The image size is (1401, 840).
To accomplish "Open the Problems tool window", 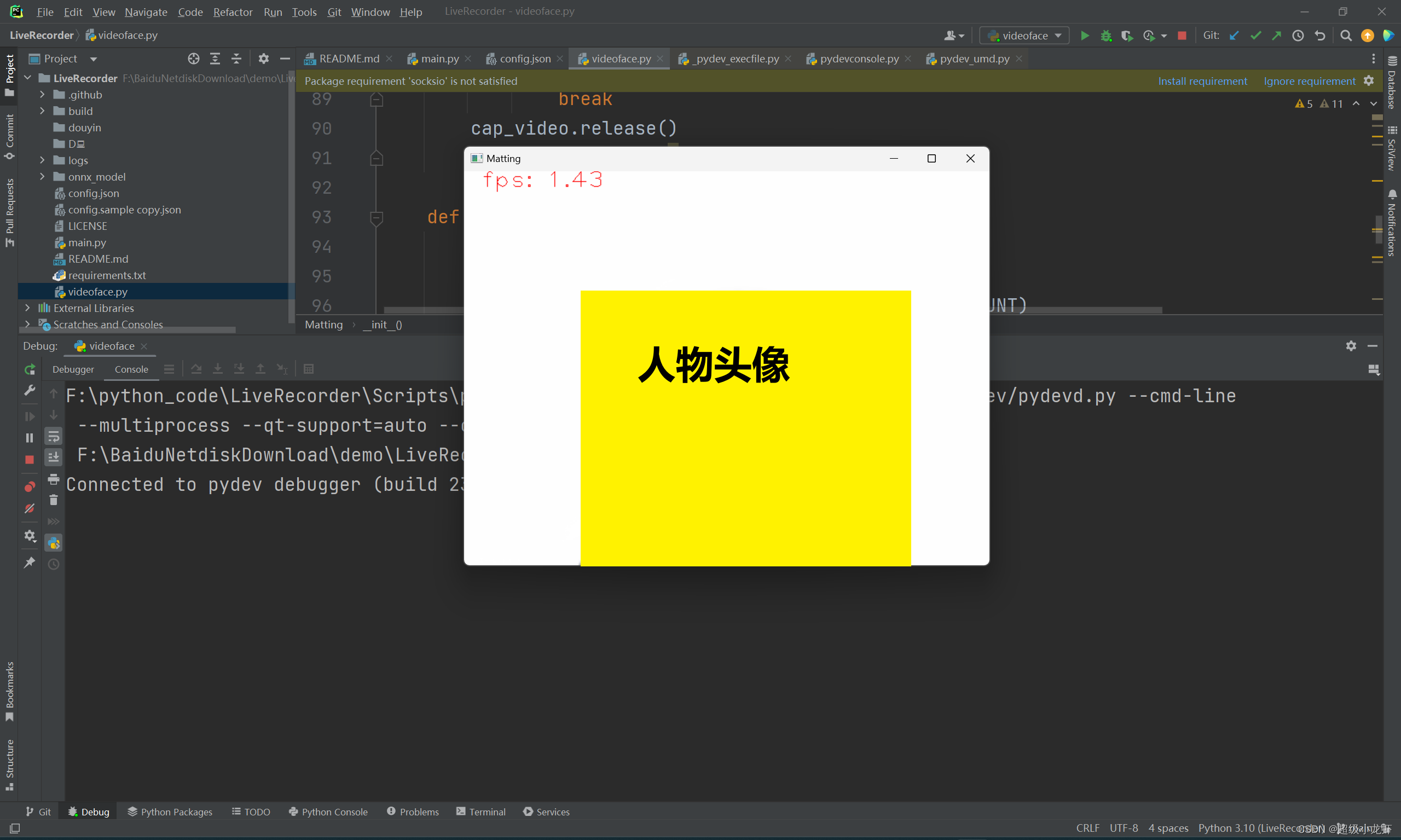I will (x=413, y=812).
